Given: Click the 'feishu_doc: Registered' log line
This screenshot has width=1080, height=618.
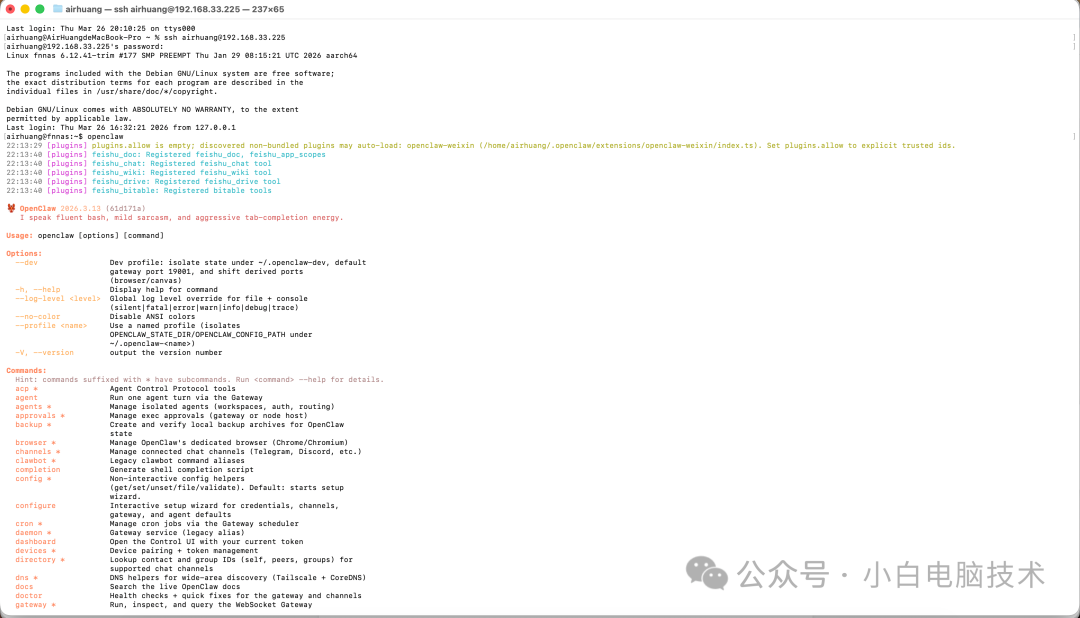Looking at the screenshot, I should point(166,154).
